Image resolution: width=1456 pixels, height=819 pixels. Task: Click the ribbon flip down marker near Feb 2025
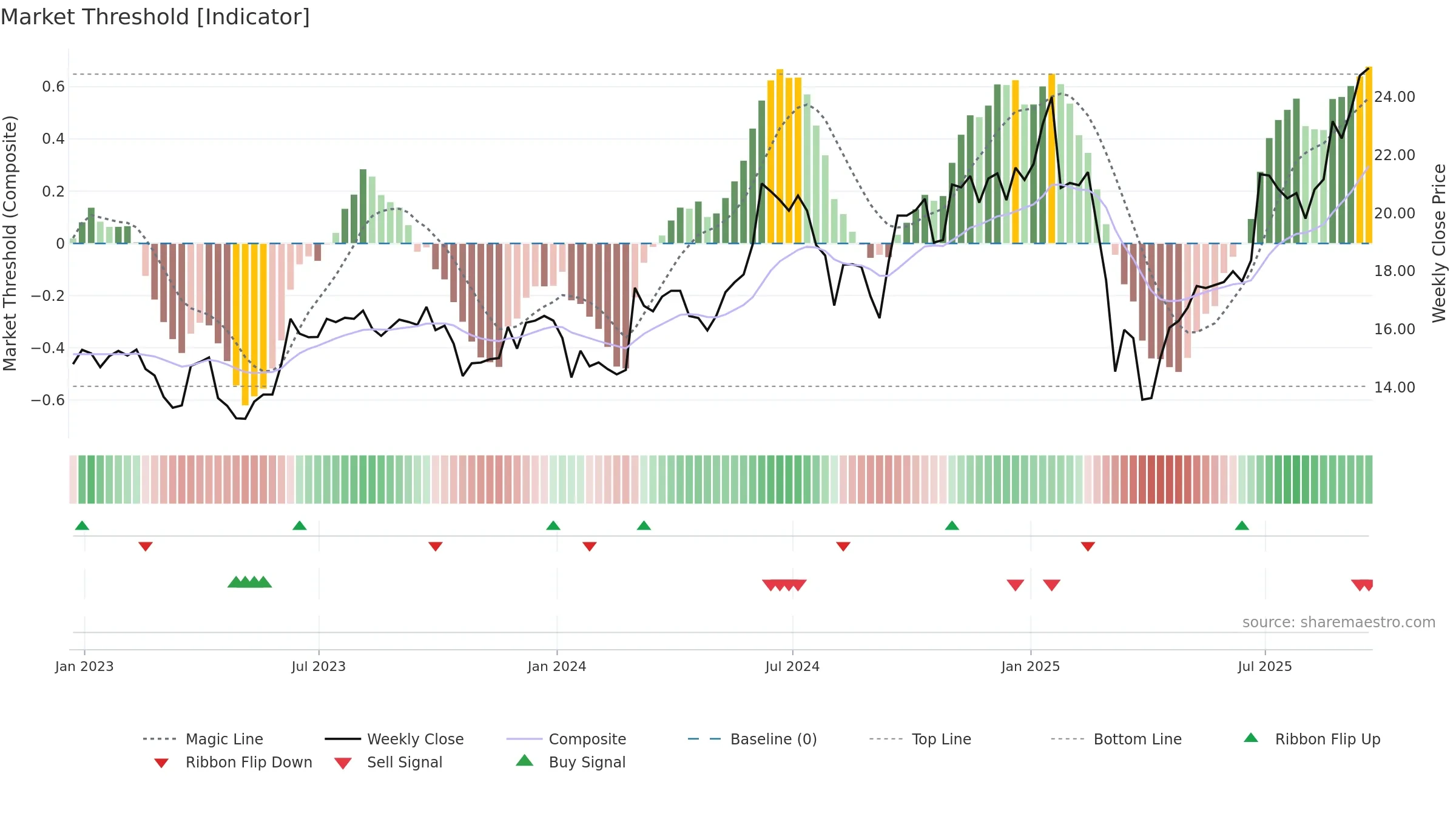tap(1088, 546)
